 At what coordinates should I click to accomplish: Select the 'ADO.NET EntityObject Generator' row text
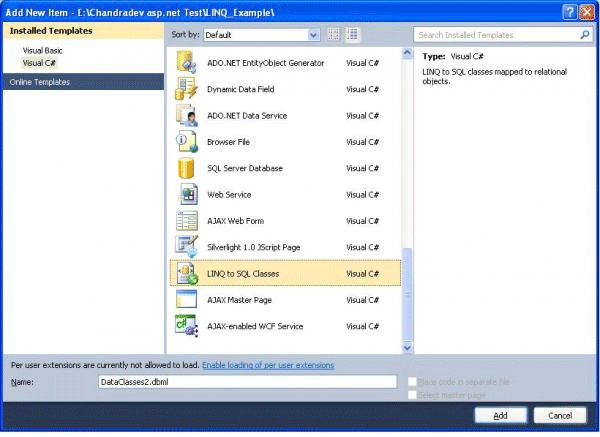coord(265,63)
